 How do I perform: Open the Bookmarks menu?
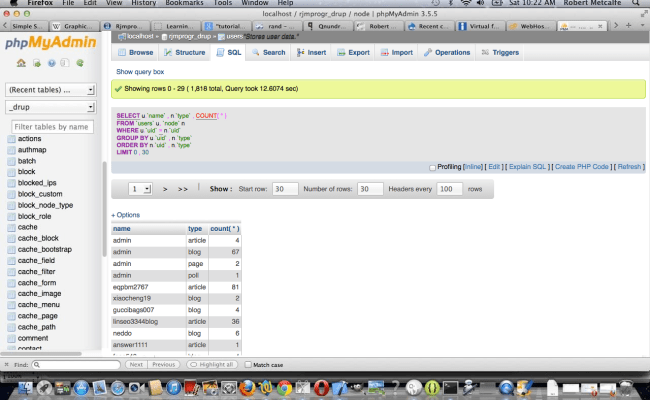point(184,3)
